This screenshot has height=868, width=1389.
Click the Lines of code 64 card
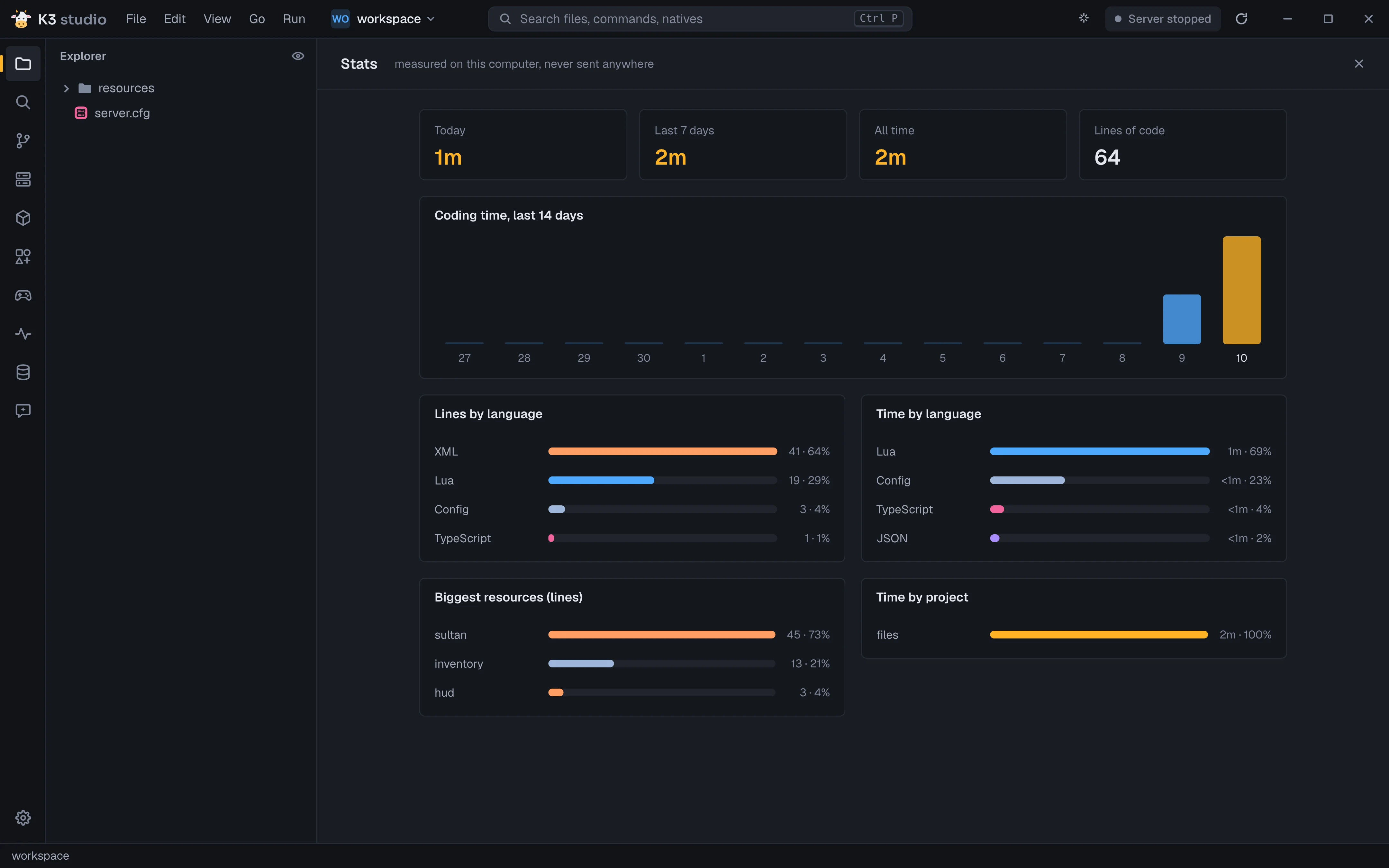click(1182, 145)
